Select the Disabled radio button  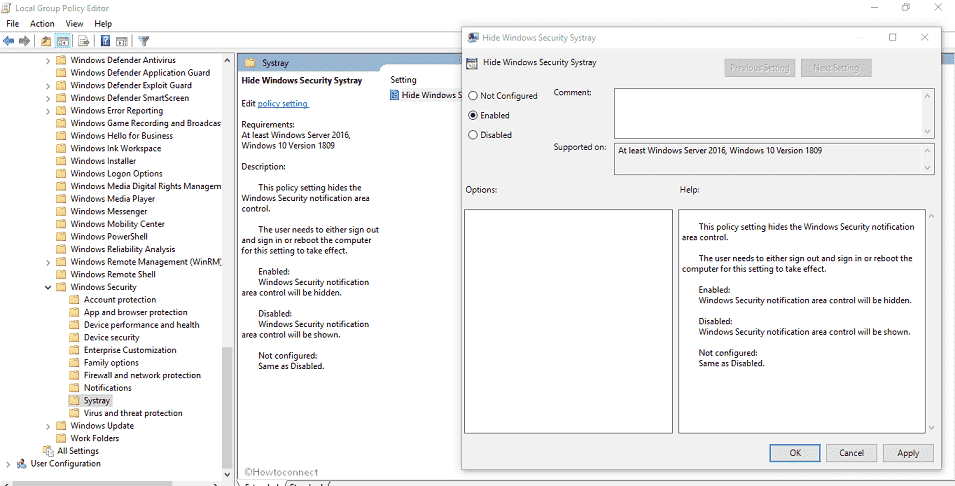(473, 135)
